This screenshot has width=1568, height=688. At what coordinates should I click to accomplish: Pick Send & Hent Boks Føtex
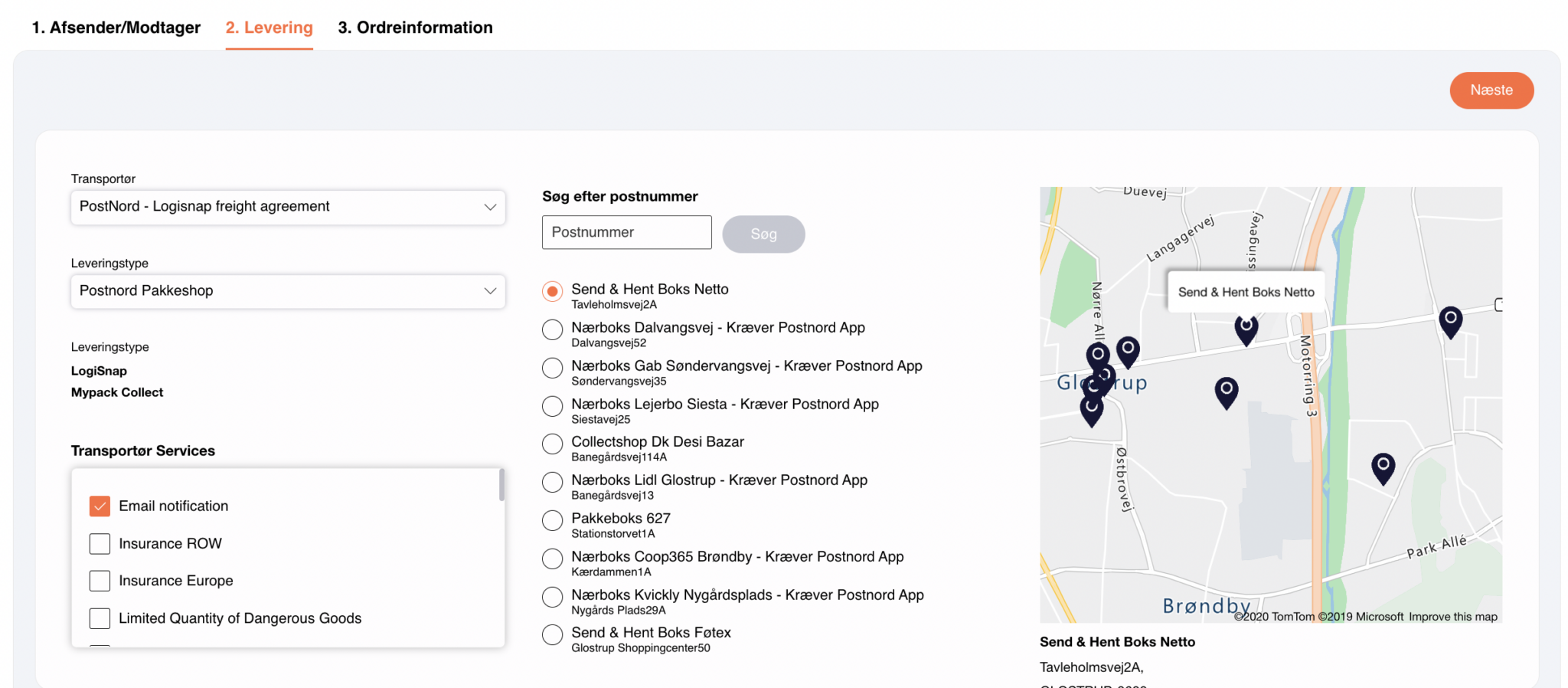[552, 635]
